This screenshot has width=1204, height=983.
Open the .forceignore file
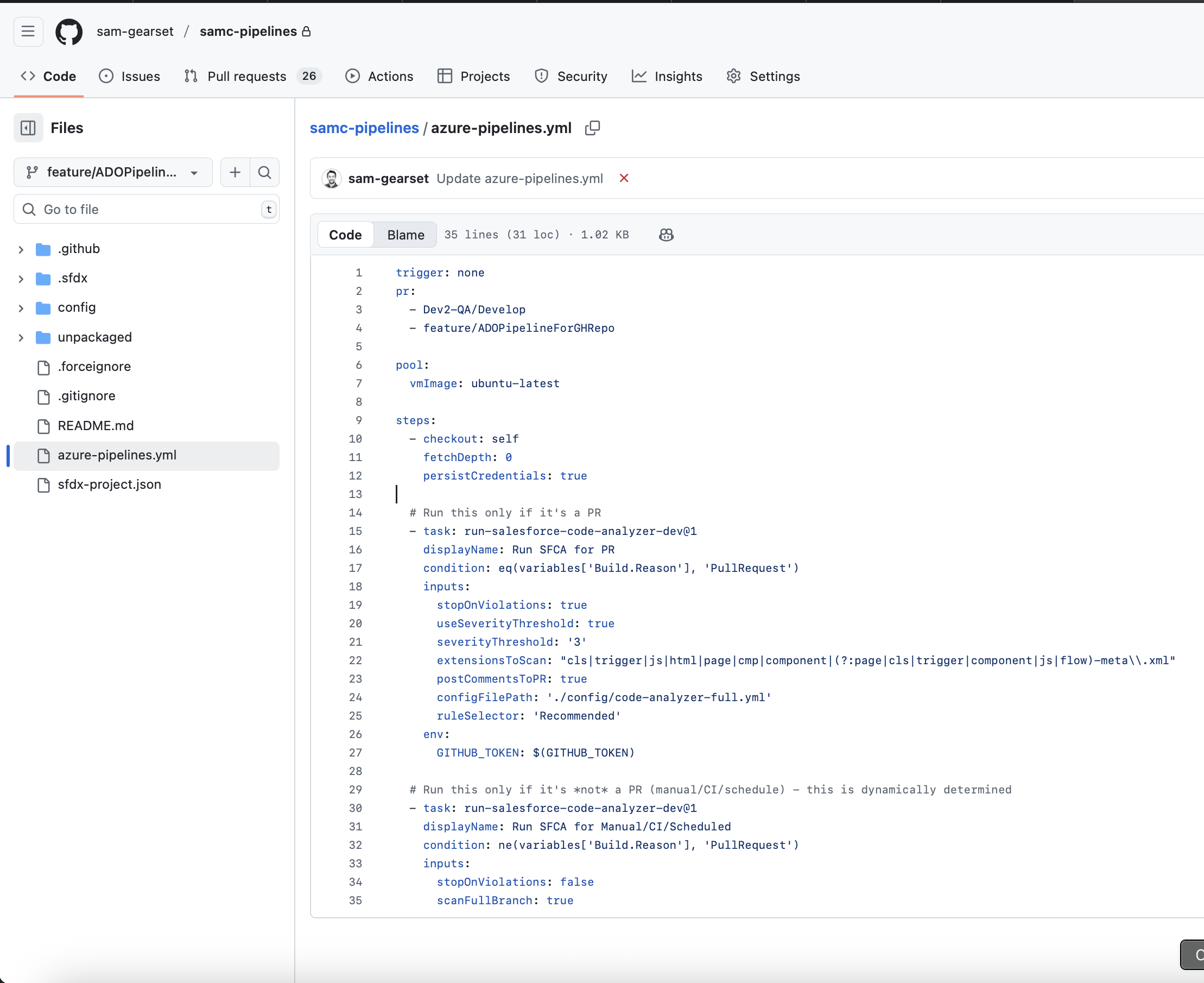coord(94,367)
